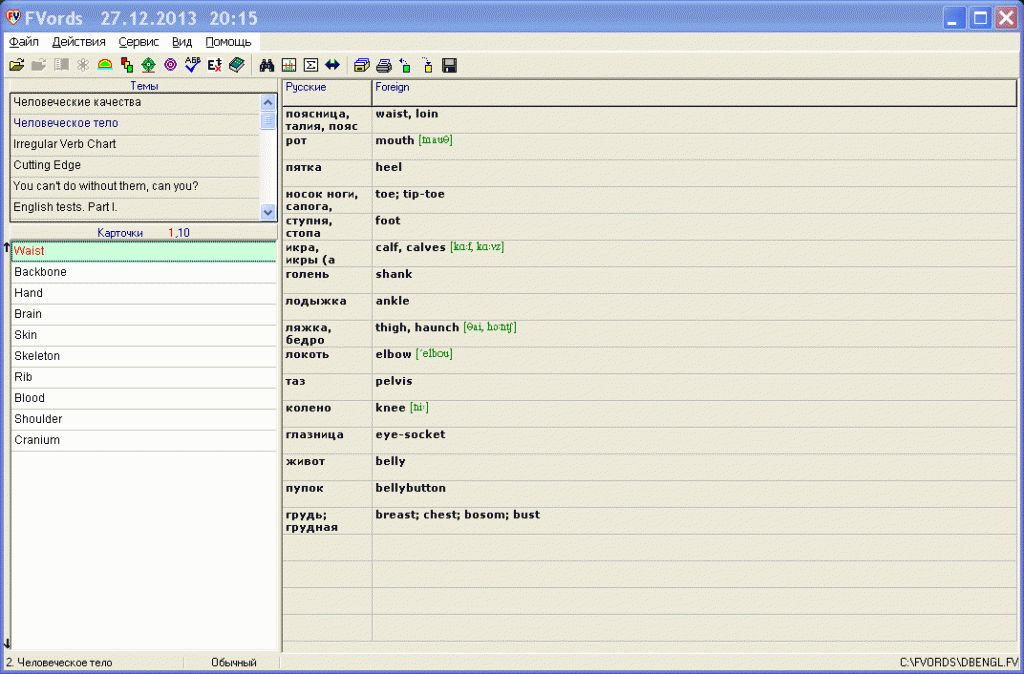Click the ABC spell check icon
The width and height of the screenshot is (1024, 674).
(x=192, y=65)
